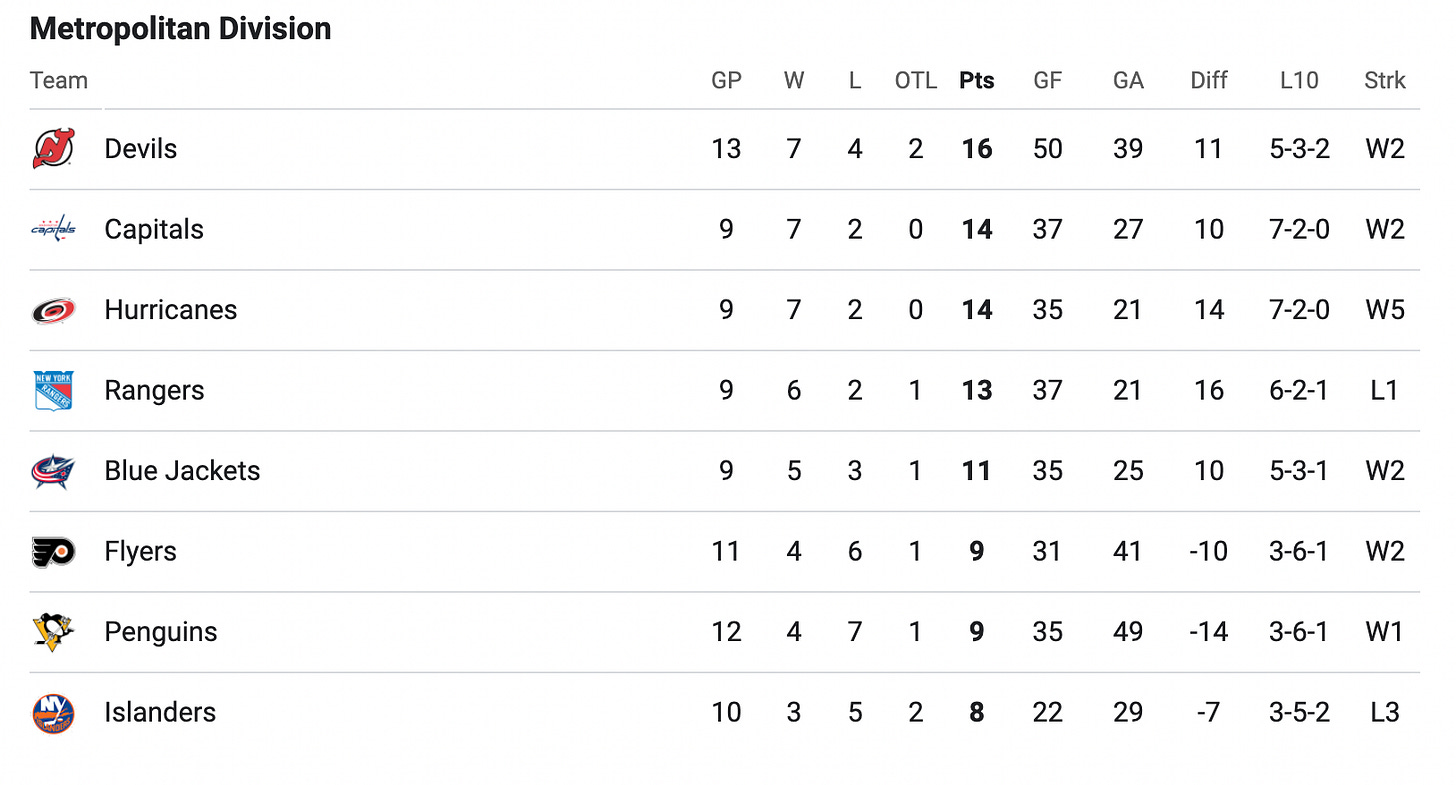
Task: Click the New York Islanders logo
Action: point(53,713)
